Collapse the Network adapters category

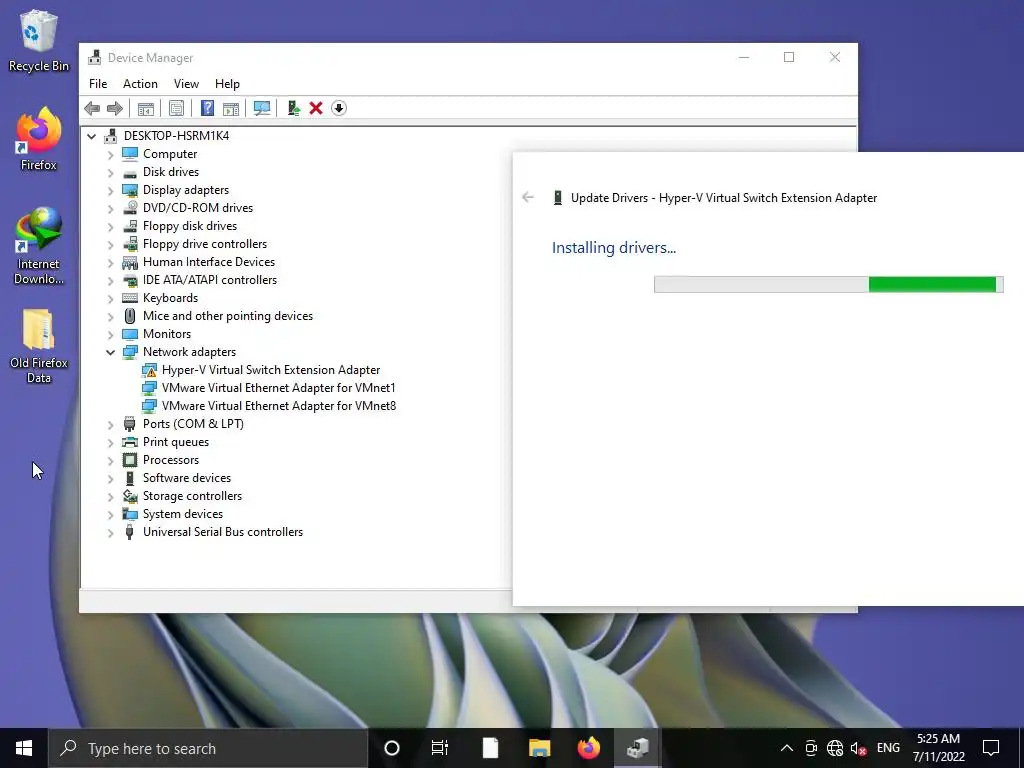pos(110,352)
